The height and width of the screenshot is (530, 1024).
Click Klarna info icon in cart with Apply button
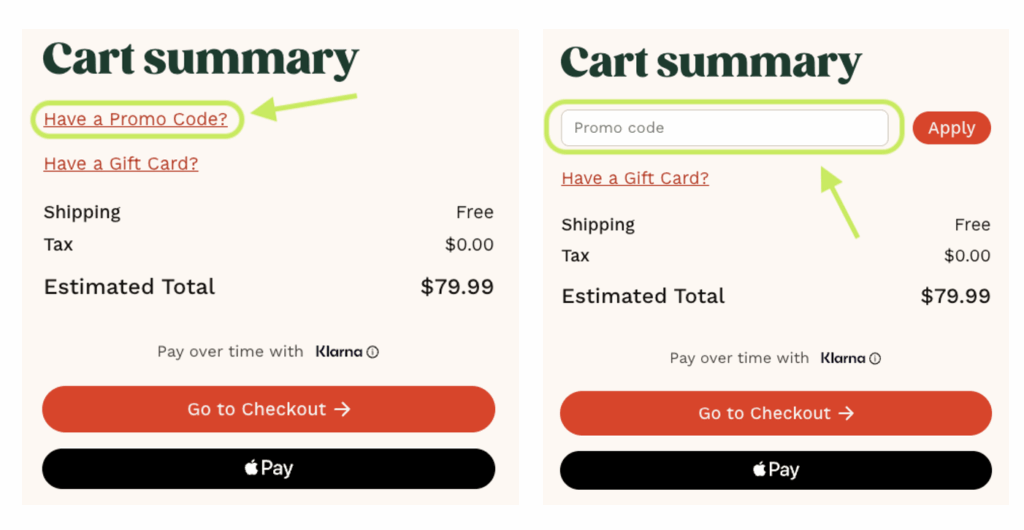pos(875,358)
